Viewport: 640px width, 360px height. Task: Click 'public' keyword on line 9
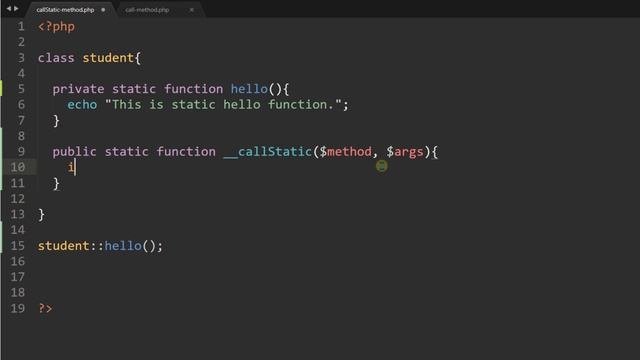click(74, 152)
